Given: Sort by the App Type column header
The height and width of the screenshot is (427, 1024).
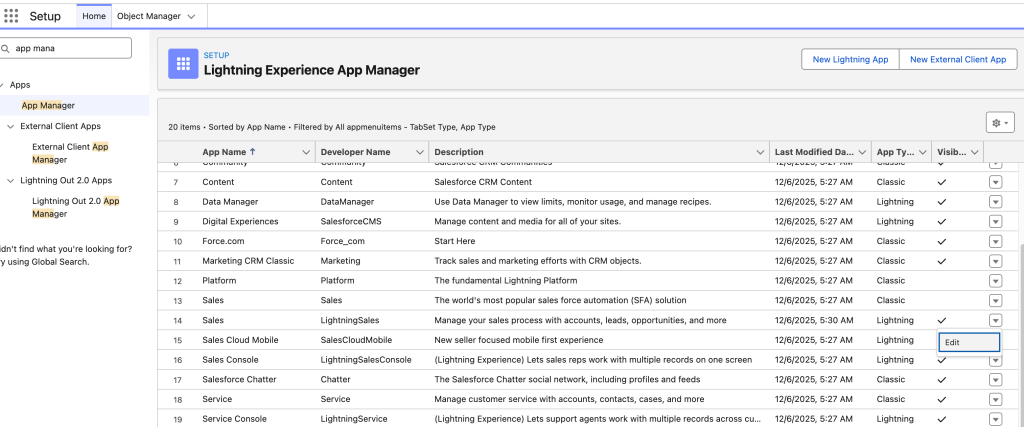Looking at the screenshot, I should point(895,152).
